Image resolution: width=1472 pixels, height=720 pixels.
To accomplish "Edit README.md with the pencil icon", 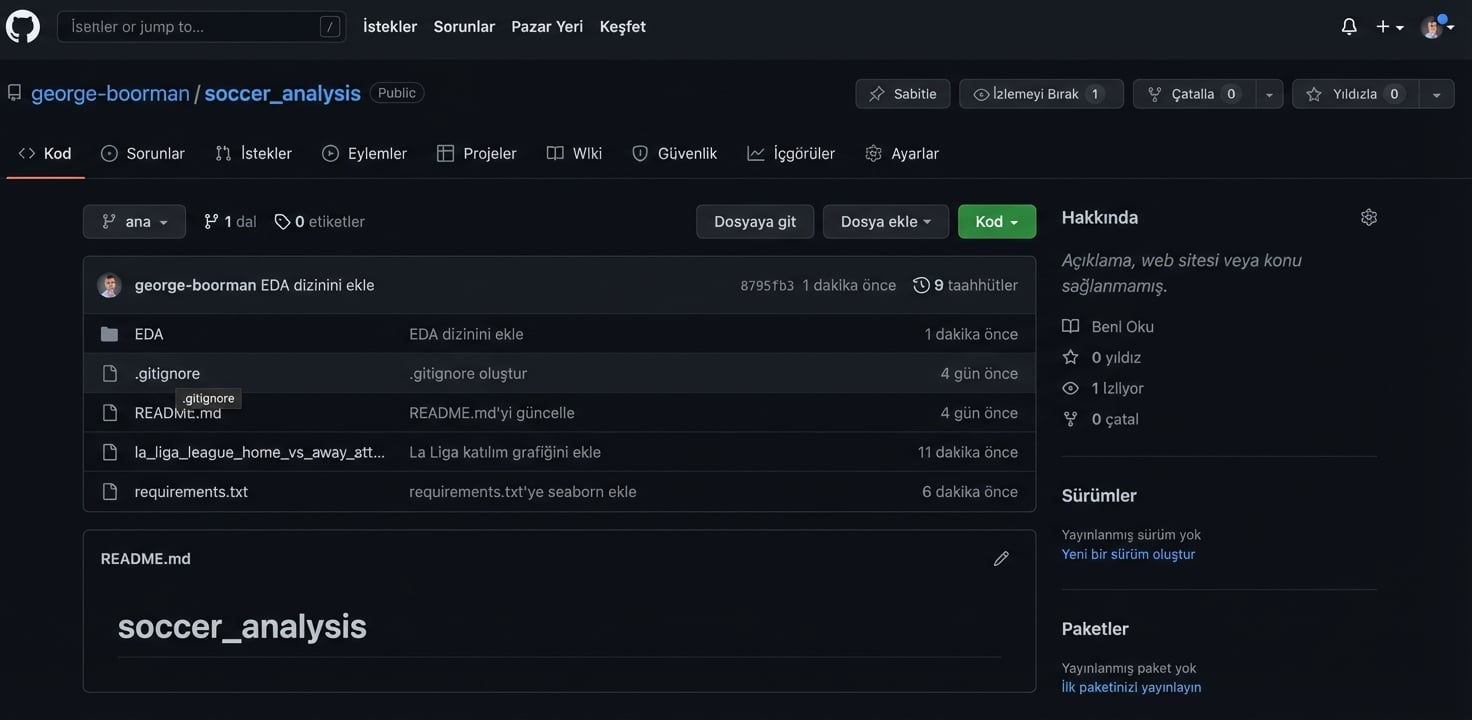I will click(1001, 559).
